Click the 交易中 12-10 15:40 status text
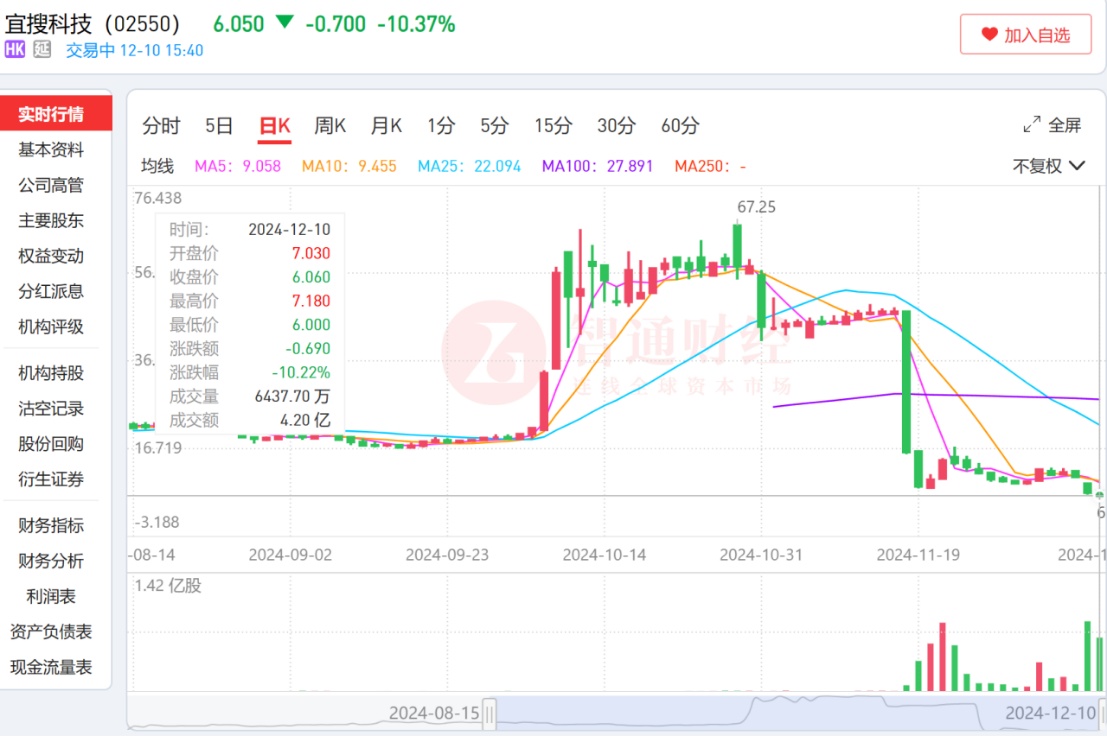This screenshot has height=737, width=1107. tap(134, 50)
